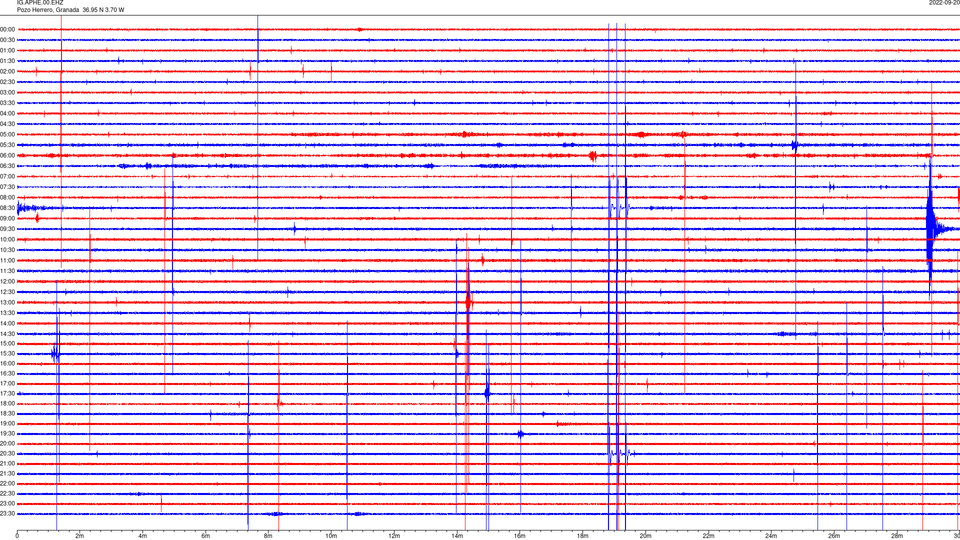This screenshot has width=960, height=540.
Task: Select the 09:30 trace time label
Action: [7, 229]
